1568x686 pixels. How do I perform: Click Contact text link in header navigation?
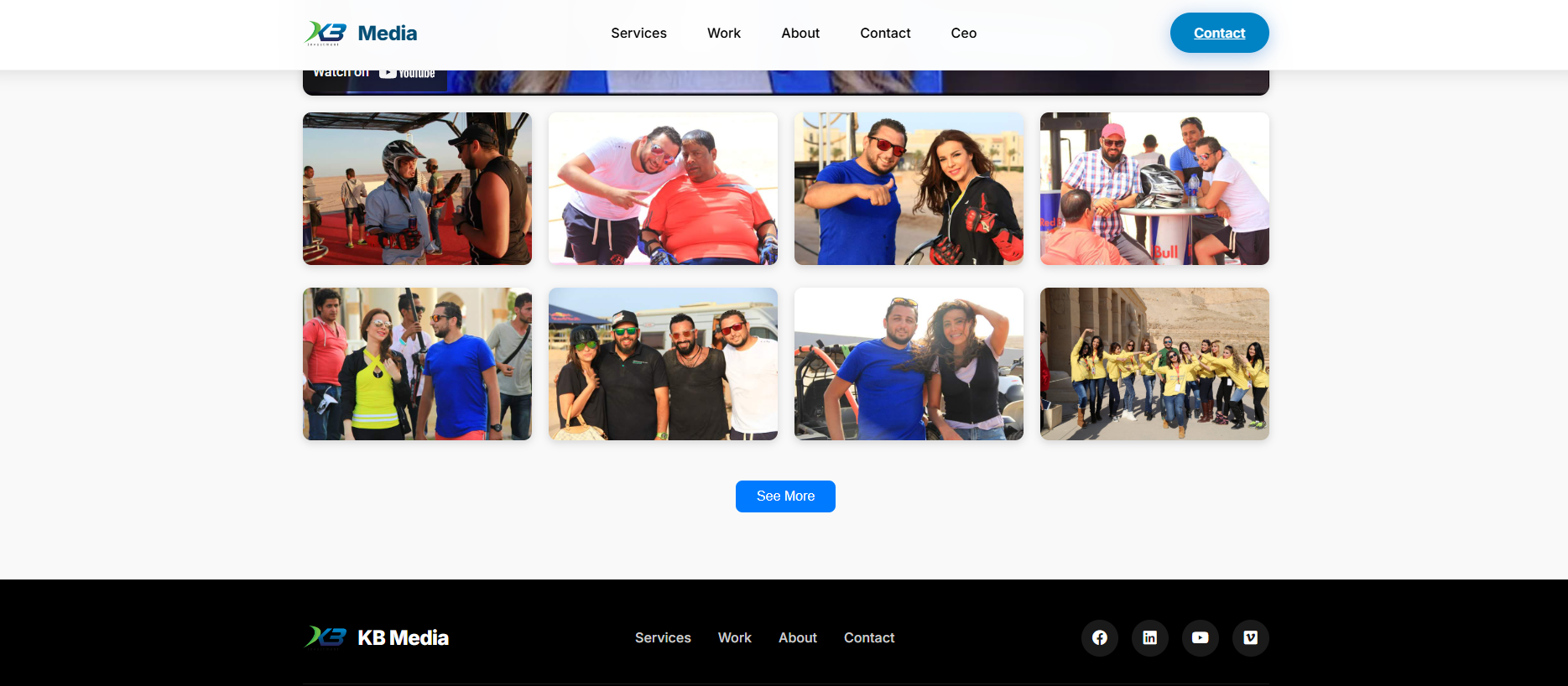[885, 34]
